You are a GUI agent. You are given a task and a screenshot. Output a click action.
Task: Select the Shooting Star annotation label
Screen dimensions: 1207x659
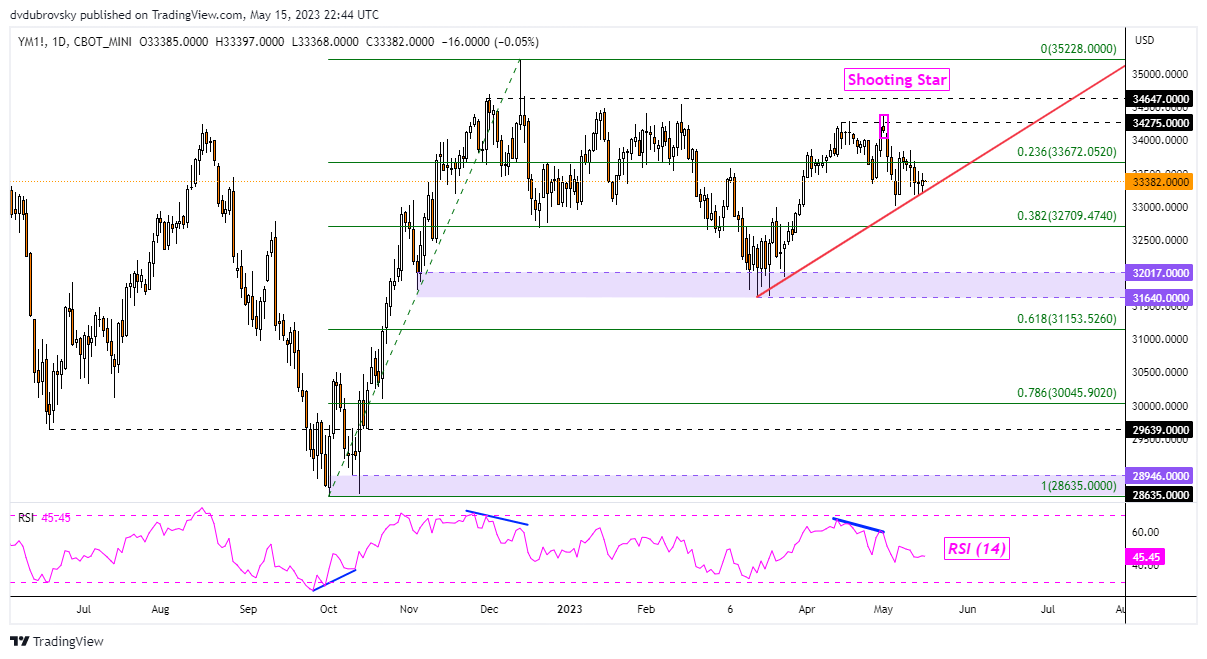point(897,80)
